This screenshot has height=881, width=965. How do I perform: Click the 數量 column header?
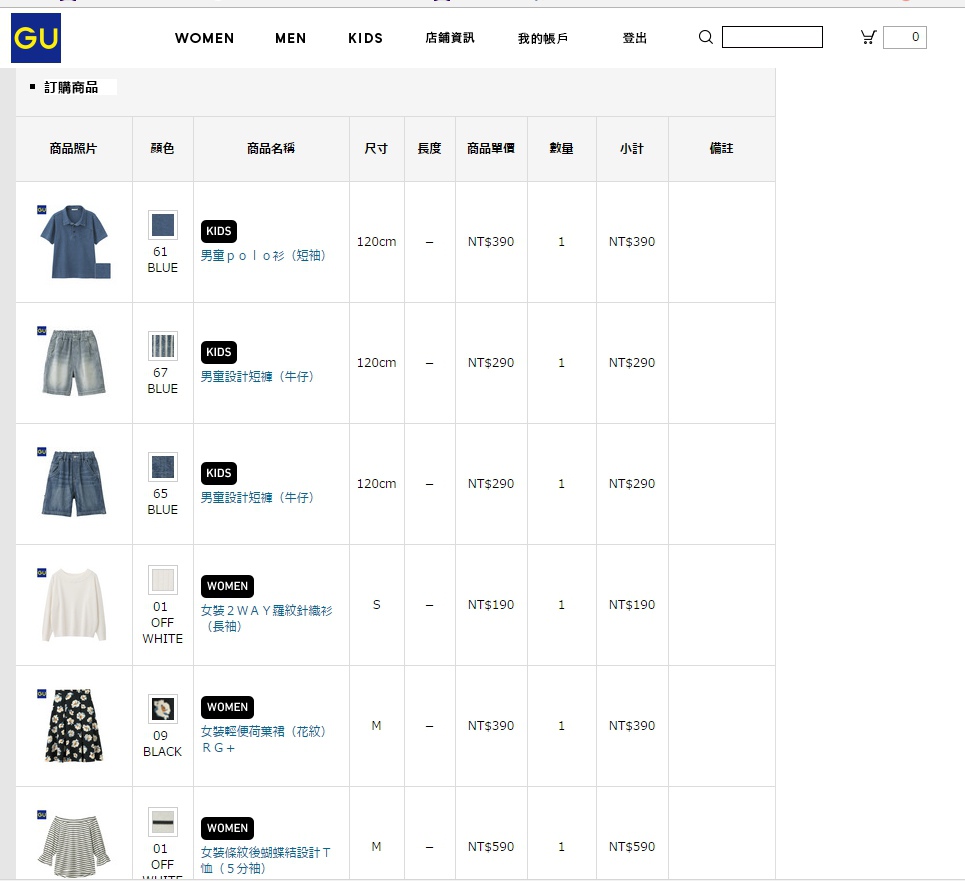click(561, 148)
